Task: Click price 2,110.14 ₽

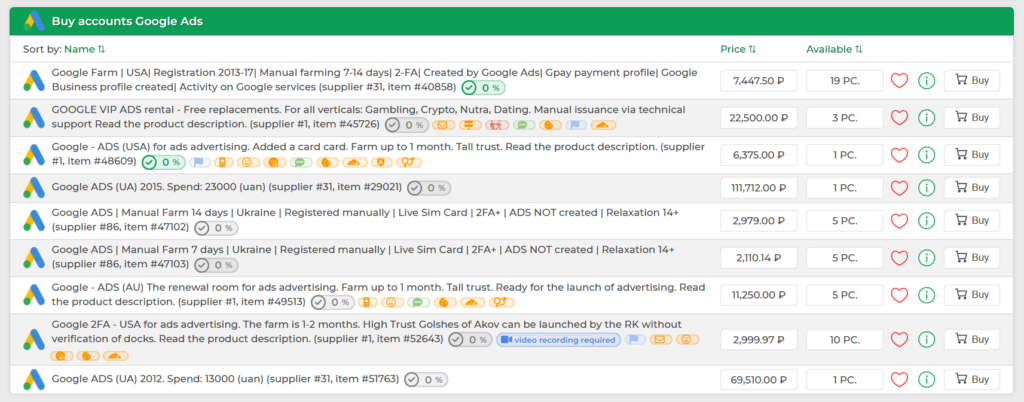Action: coord(758,258)
